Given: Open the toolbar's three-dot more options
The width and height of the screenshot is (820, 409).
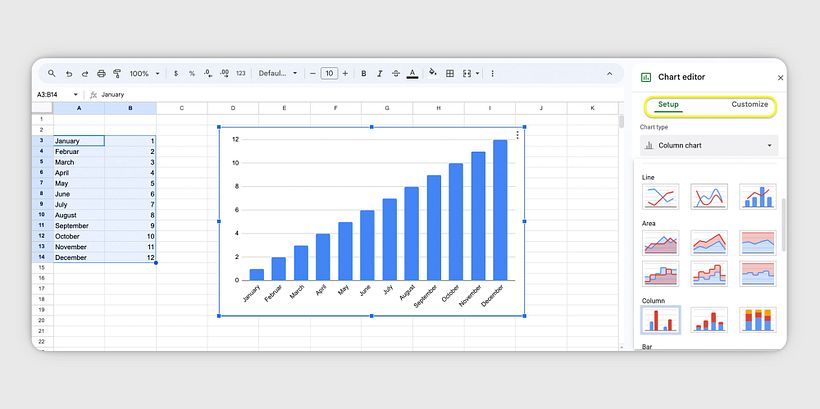Looking at the screenshot, I should click(492, 74).
